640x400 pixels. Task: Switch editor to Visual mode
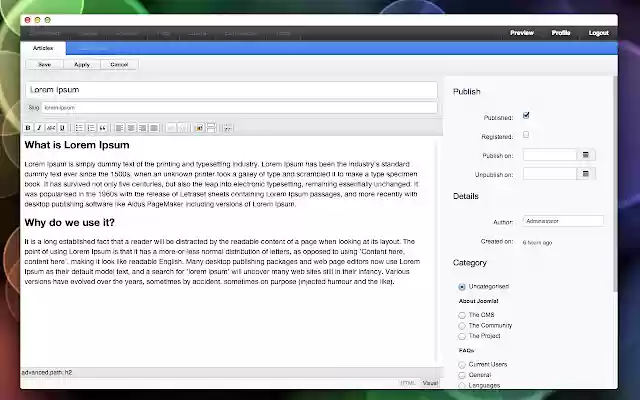tap(430, 383)
